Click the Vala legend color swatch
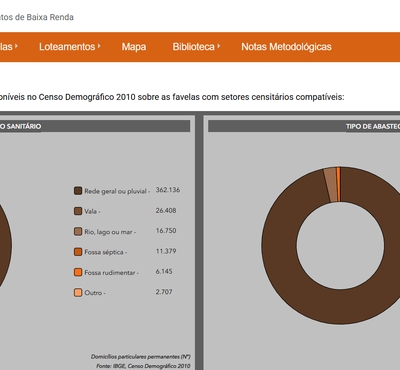The width and height of the screenshot is (400, 370). (x=78, y=211)
